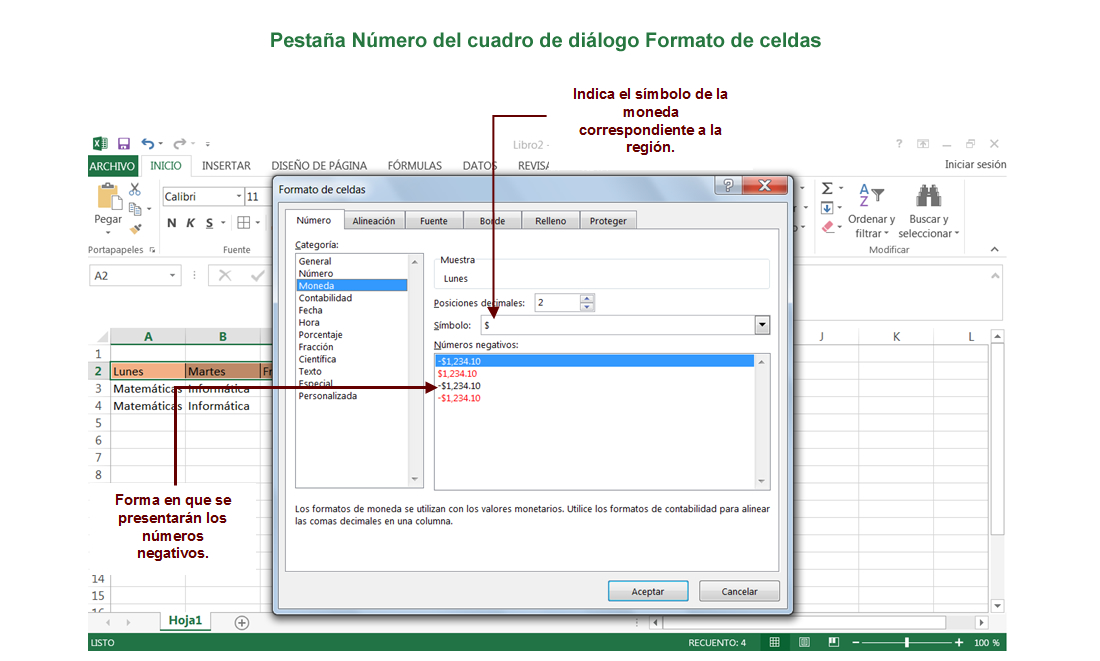Image resolution: width=1100 pixels, height=661 pixels.
Task: Expand the borders dropdown arrow
Action: (258, 223)
